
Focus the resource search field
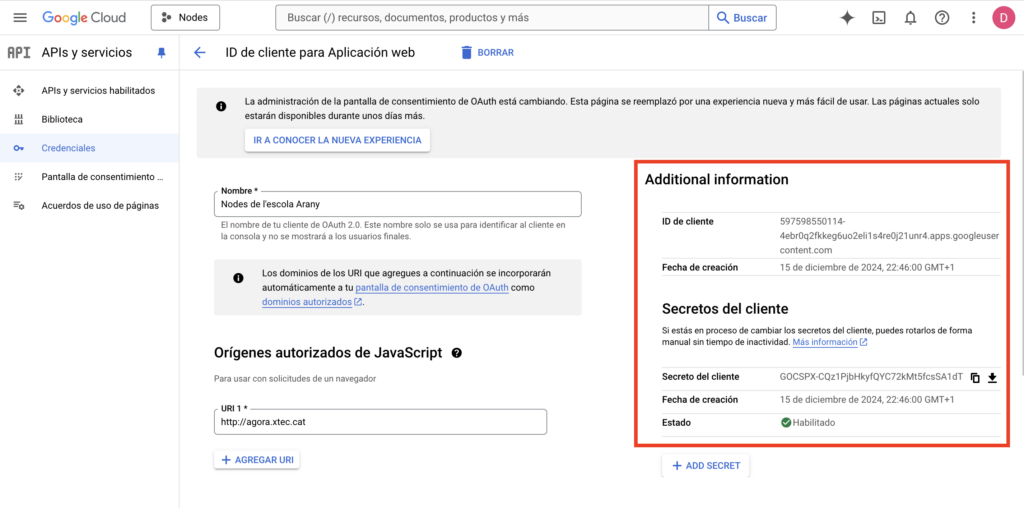[492, 18]
